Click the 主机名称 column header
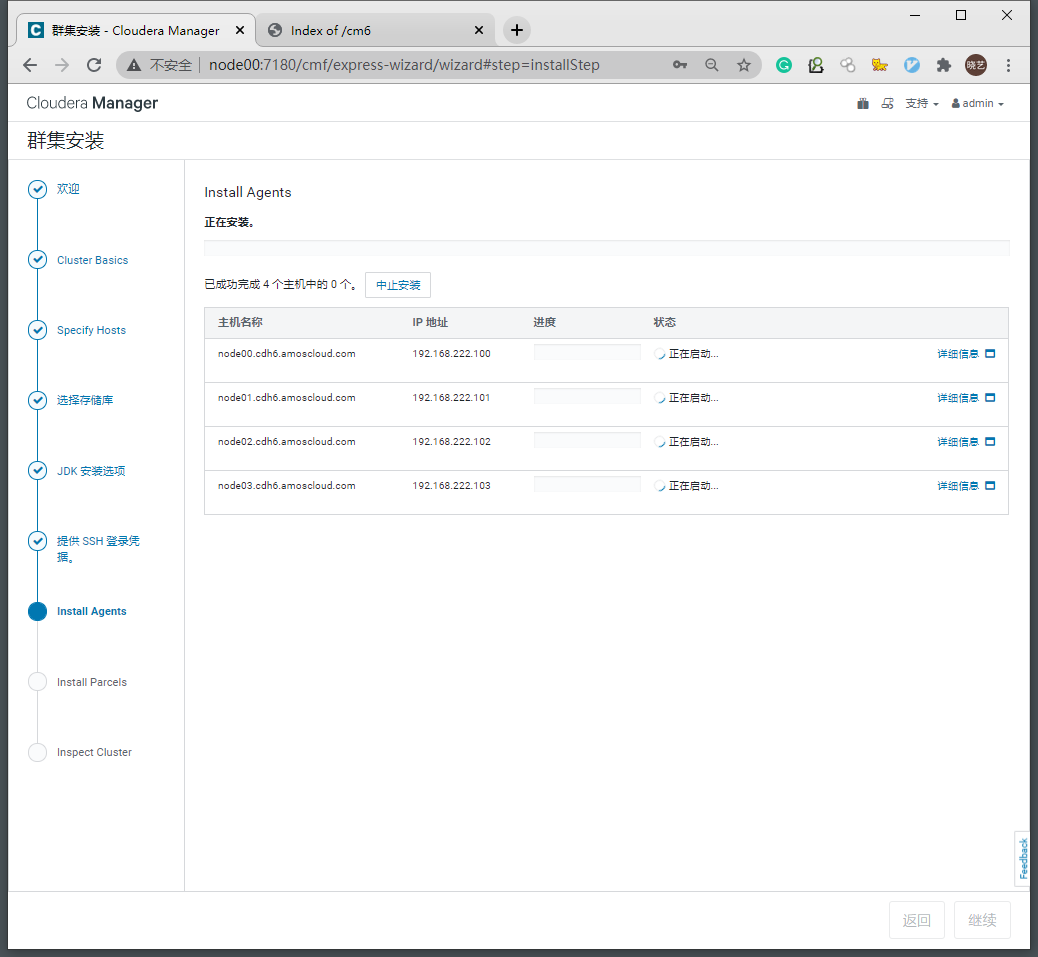 (x=240, y=322)
